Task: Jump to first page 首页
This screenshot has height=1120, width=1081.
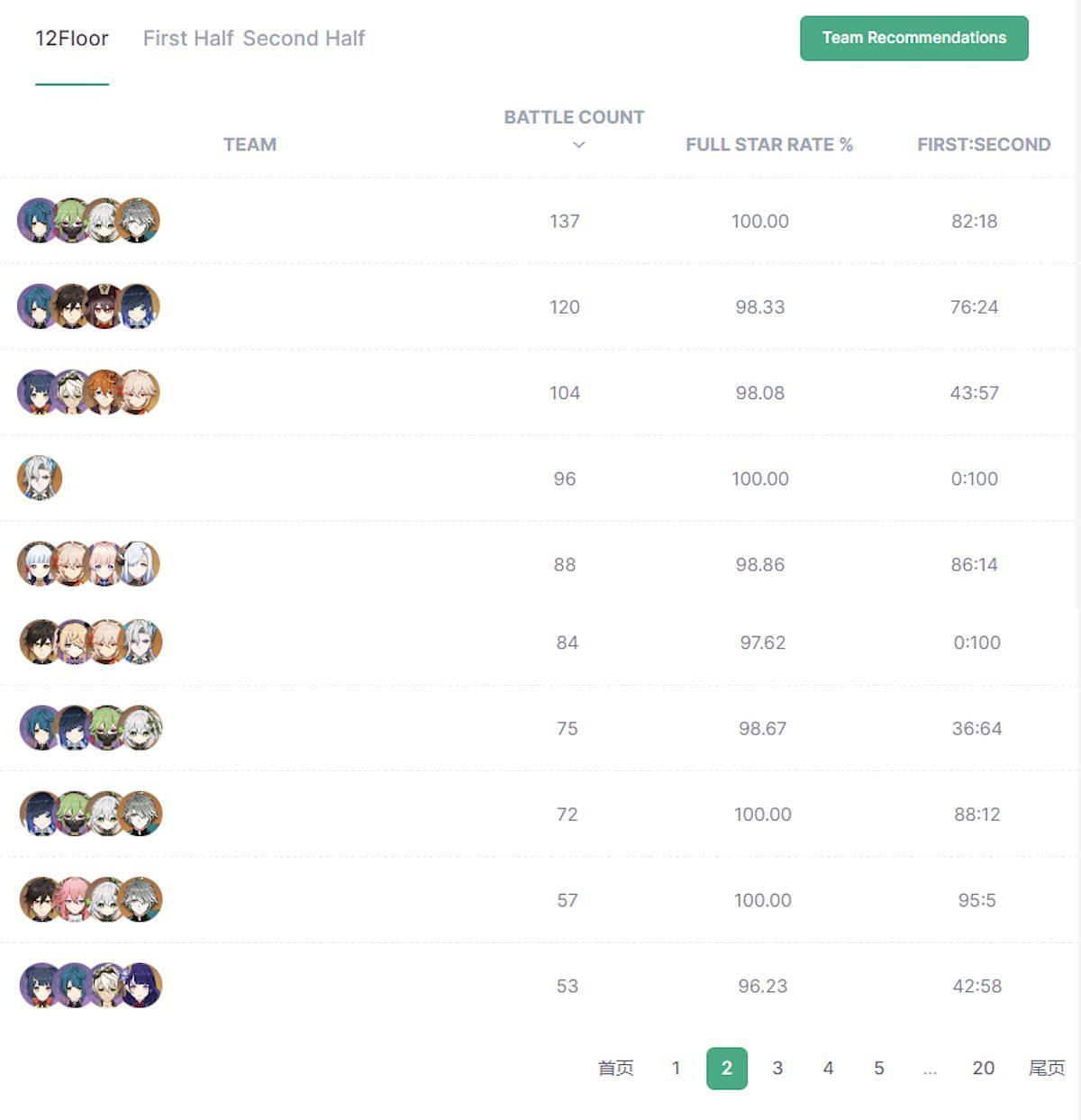Action: coord(616,1068)
